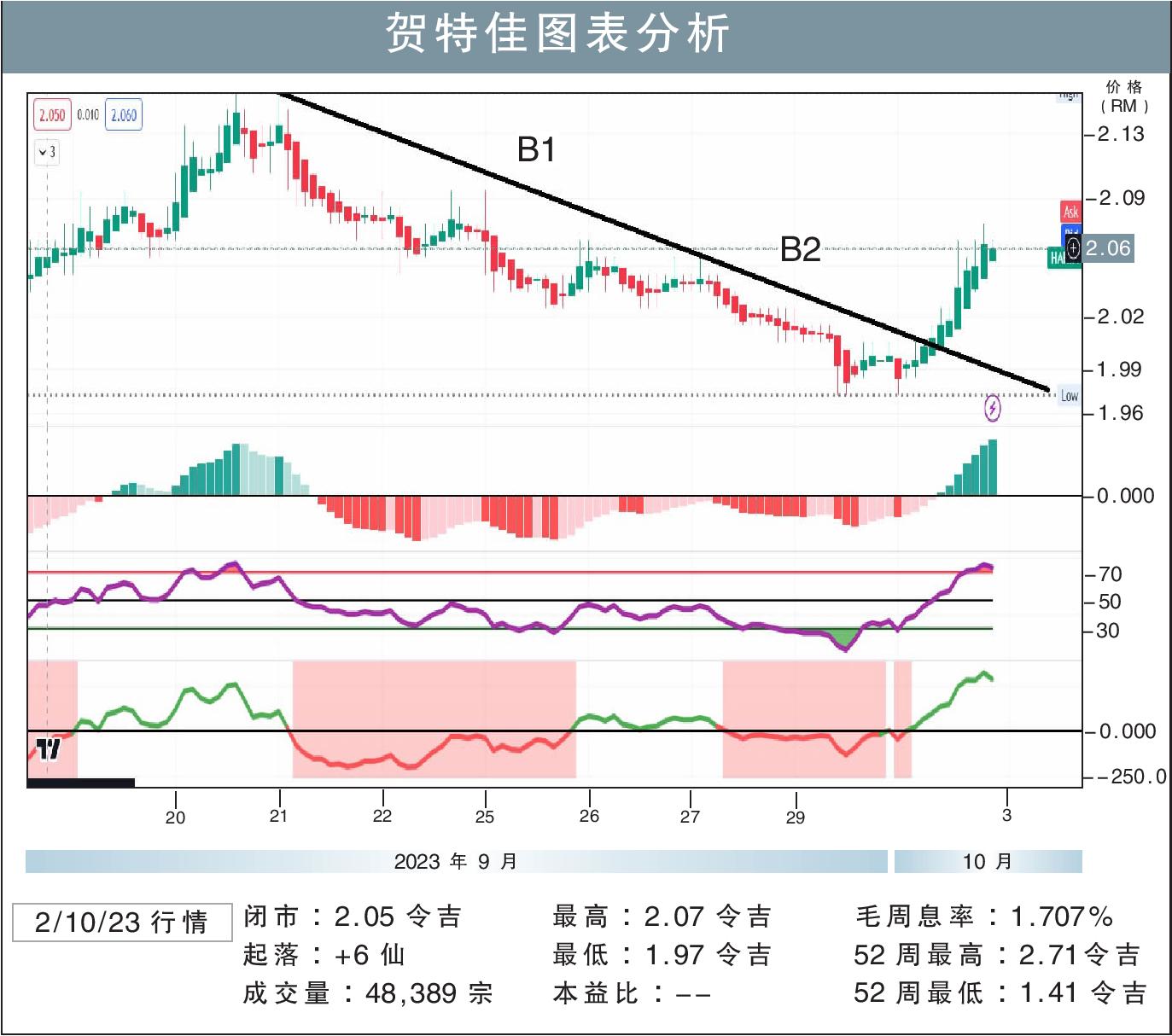Screen dimensions: 1172x1036
Task: Select the 2.06 current price tag
Action: [x=1108, y=248]
